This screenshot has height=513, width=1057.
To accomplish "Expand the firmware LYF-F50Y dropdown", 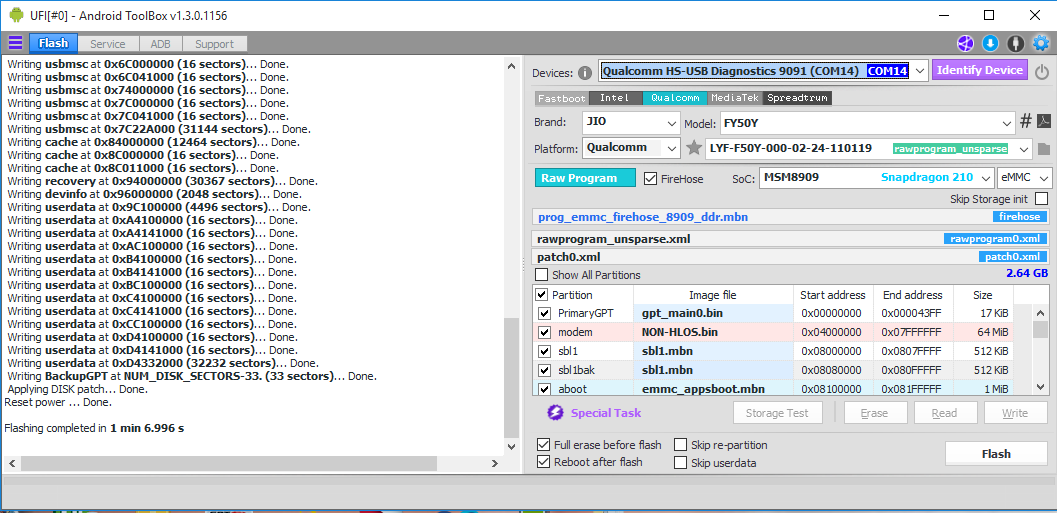I will 1025,149.
